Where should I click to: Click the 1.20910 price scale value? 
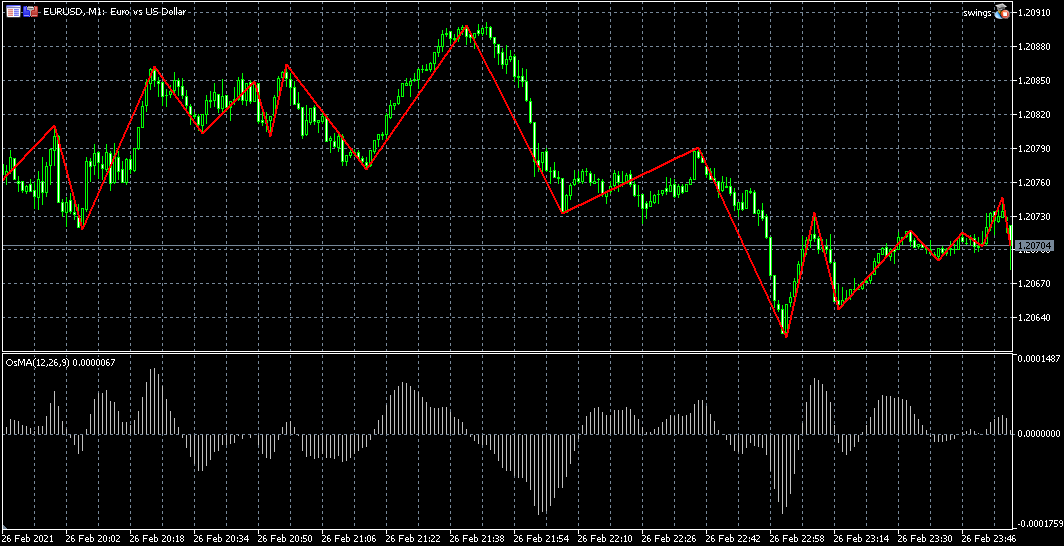click(x=1035, y=12)
